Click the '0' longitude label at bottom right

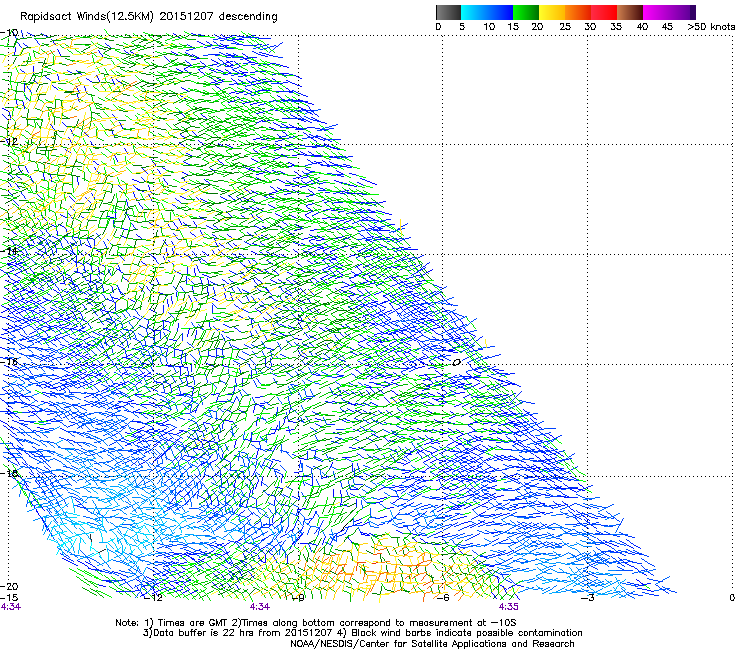[x=732, y=598]
